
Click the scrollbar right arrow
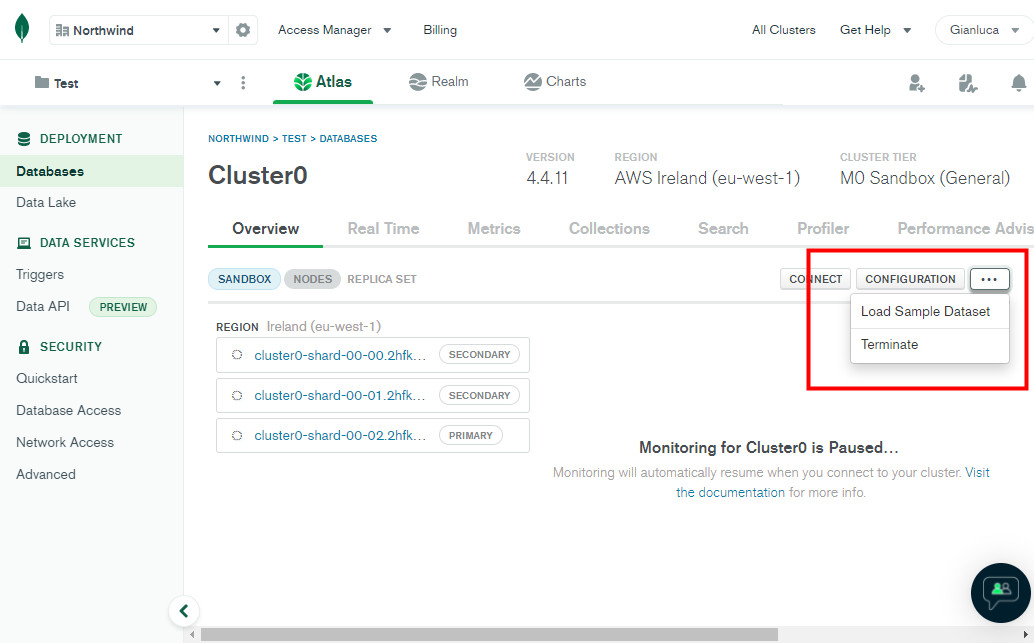(x=1026, y=634)
